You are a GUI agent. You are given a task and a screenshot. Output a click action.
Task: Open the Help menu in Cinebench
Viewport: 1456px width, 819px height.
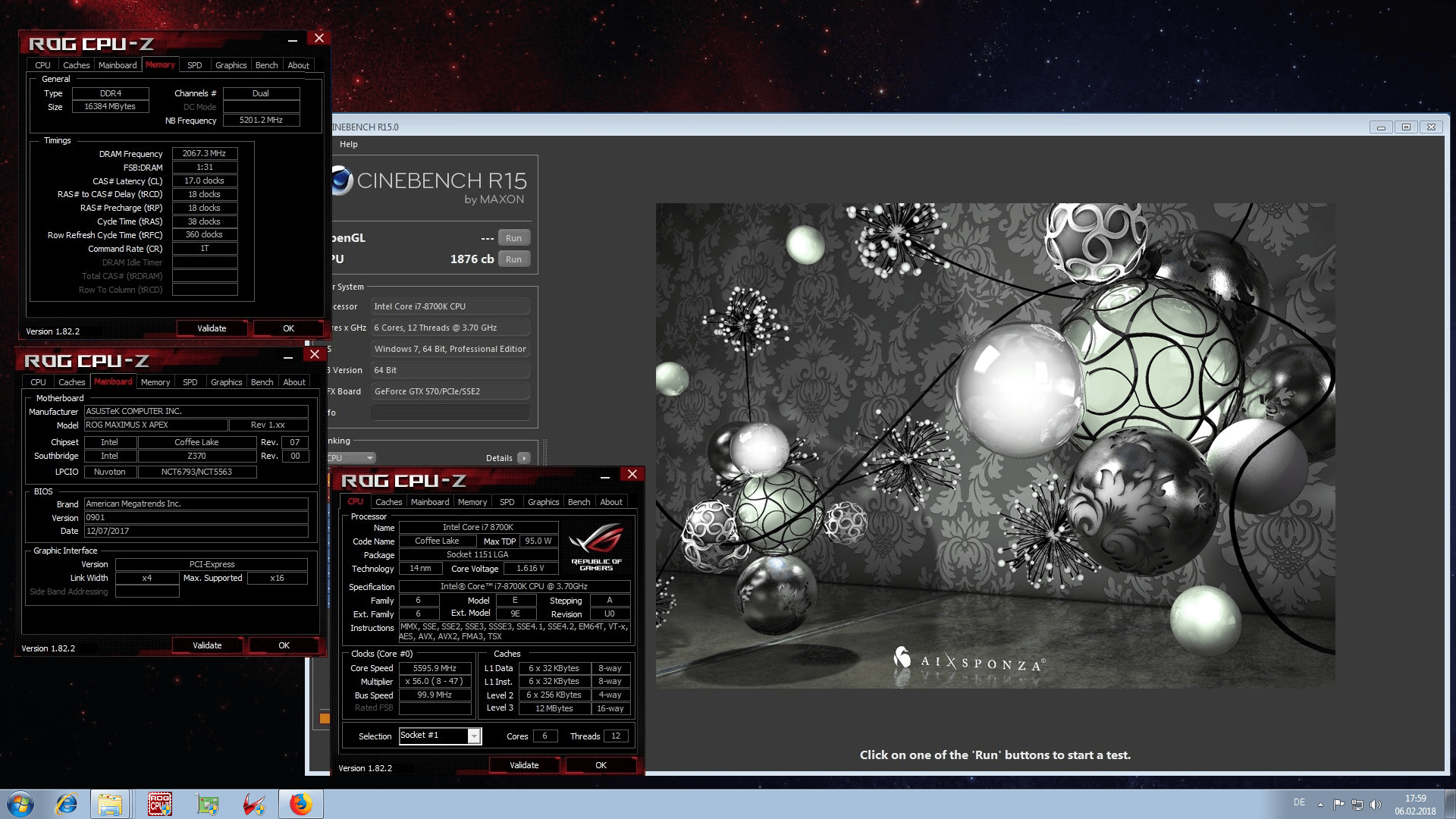[x=349, y=144]
